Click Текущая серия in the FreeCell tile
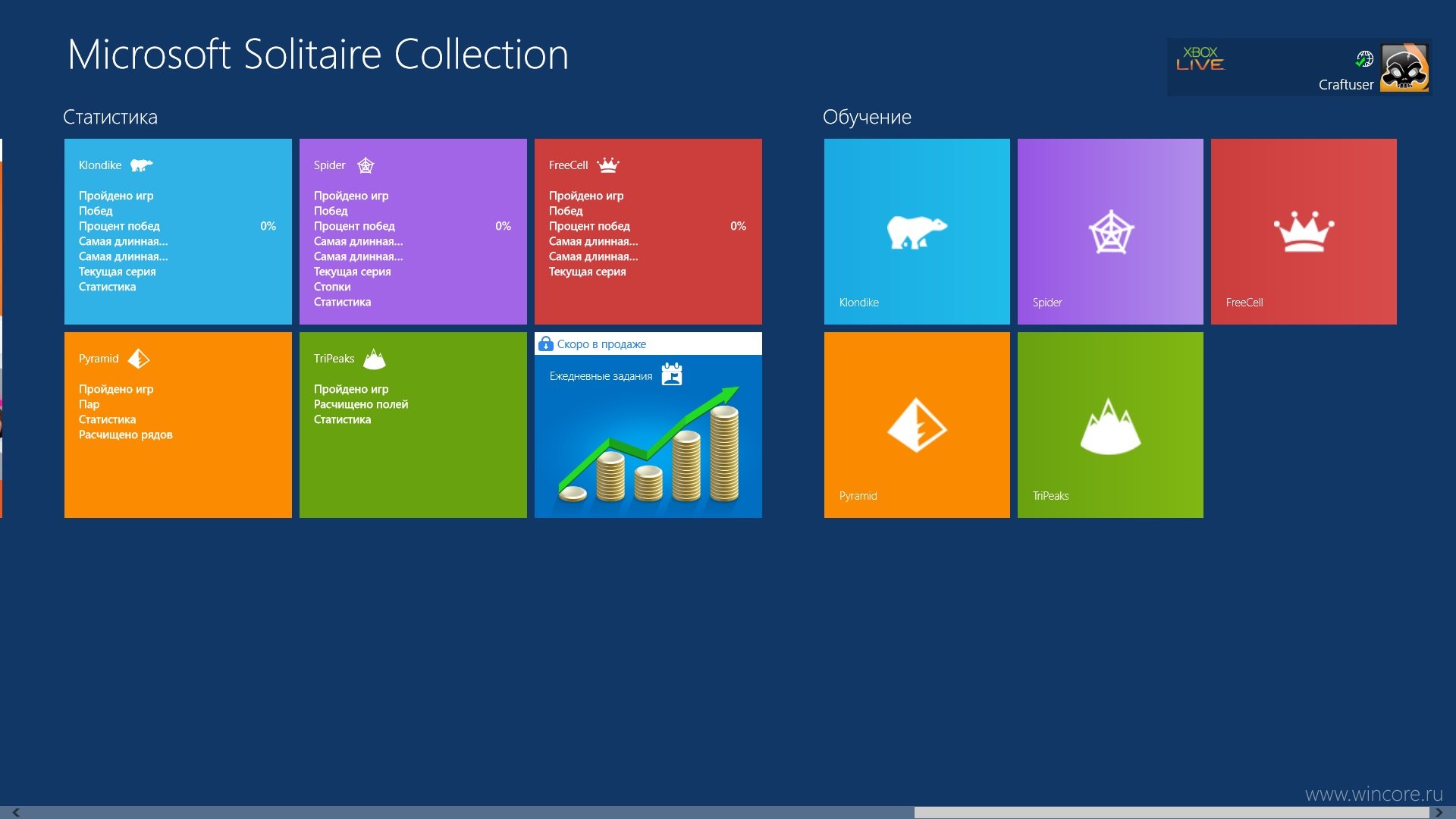 (588, 271)
